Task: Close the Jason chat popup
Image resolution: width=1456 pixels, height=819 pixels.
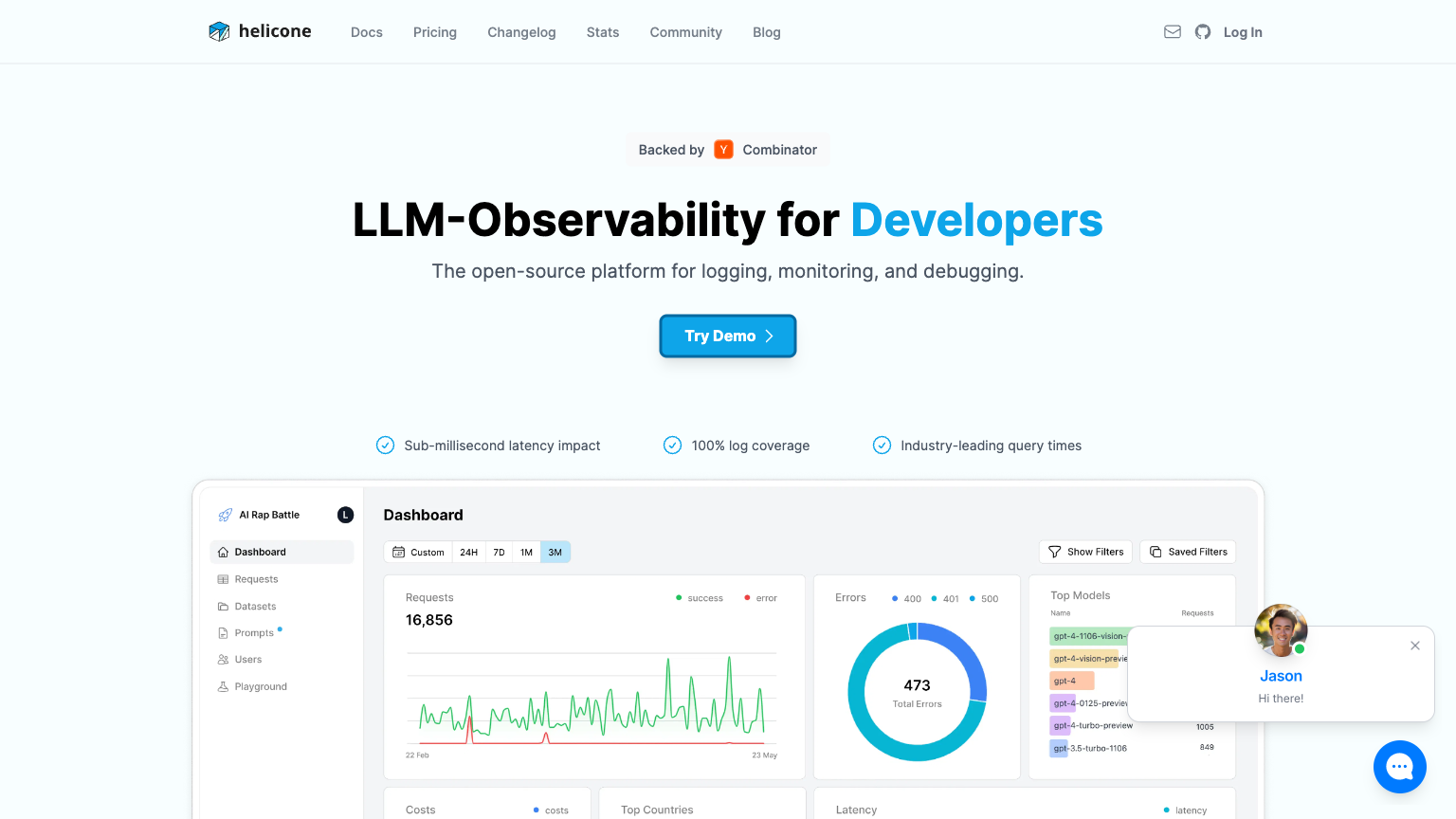Action: coord(1415,646)
